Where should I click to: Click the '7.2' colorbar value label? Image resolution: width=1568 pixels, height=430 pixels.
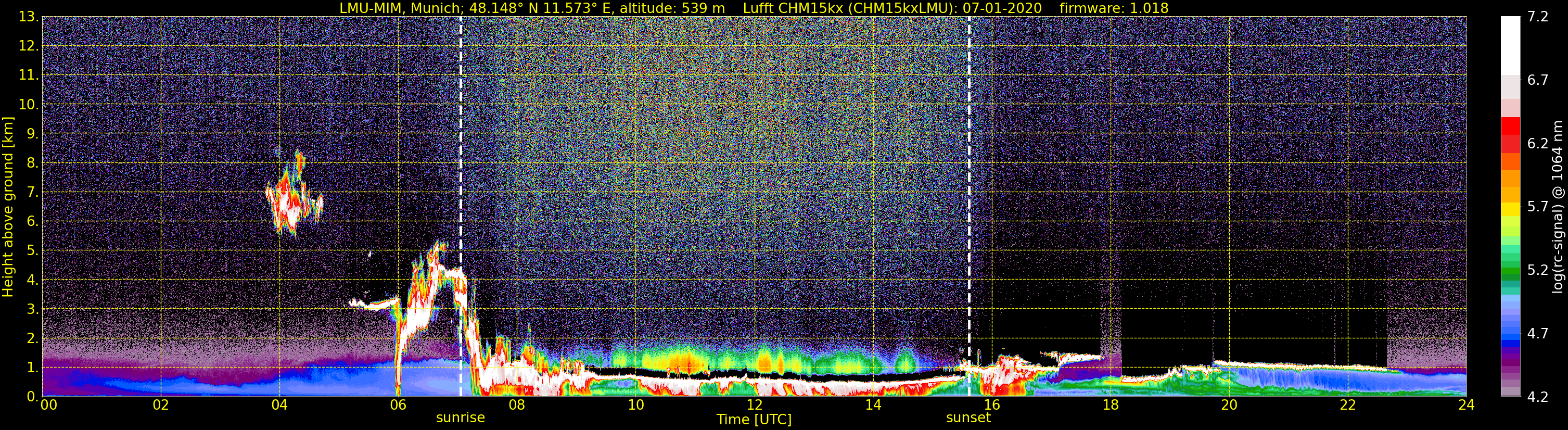[x=1538, y=17]
